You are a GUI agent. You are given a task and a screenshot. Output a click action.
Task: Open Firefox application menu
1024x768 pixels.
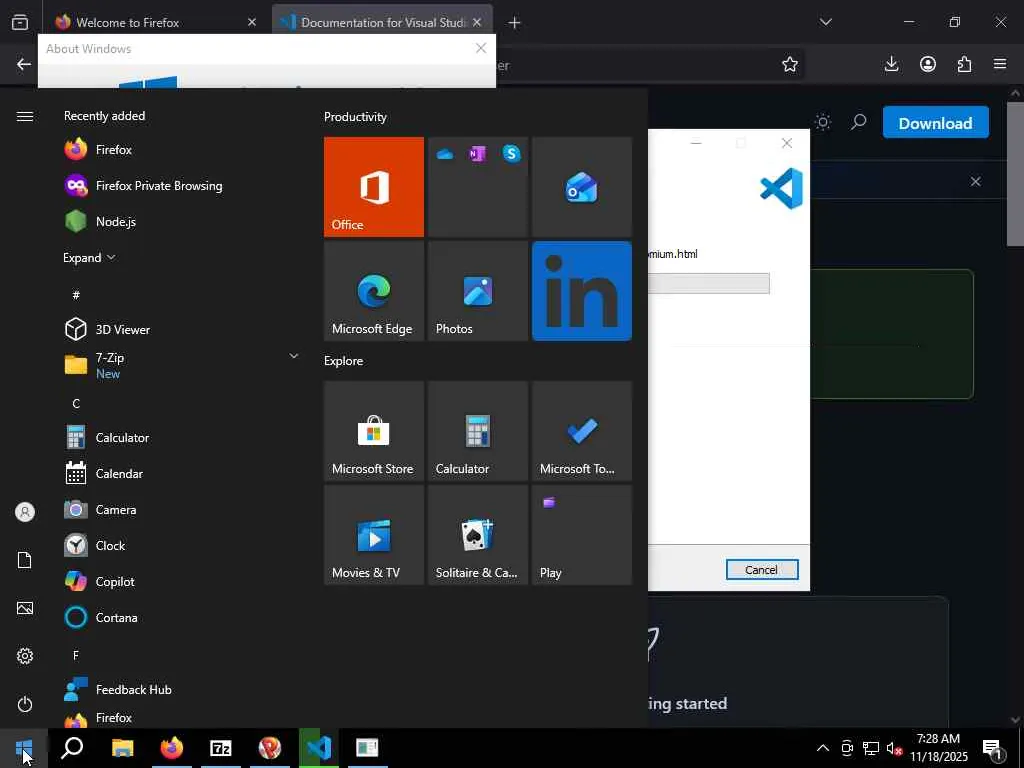click(1000, 64)
